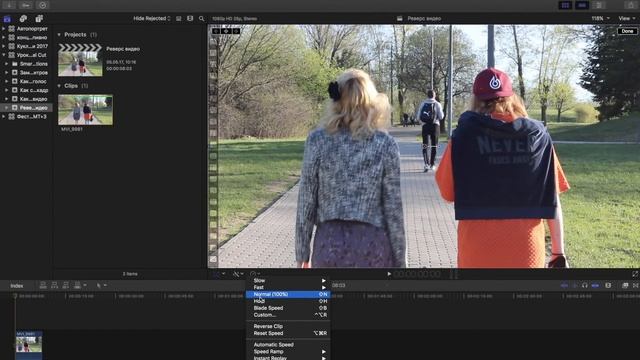The height and width of the screenshot is (360, 640).
Task: Open the Hide Rejected filter popup
Action: (x=151, y=18)
